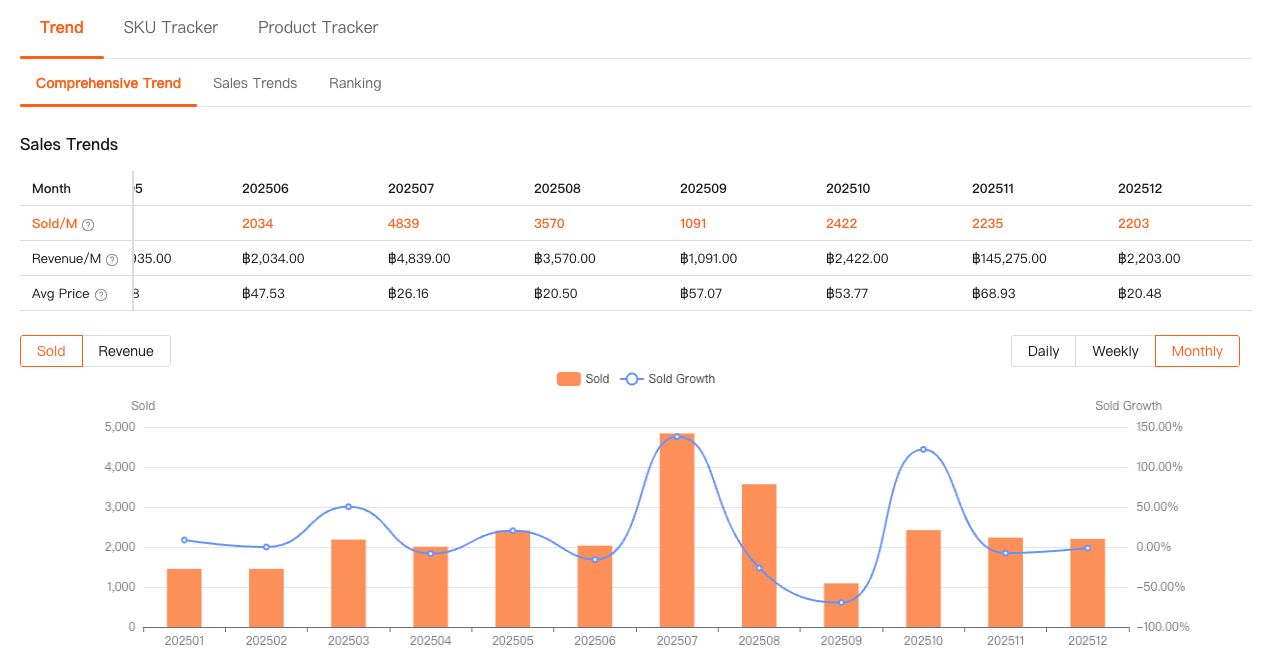Click the 202511 revenue cell ฿145,275.00
This screenshot has width=1270, height=668.
pyautogui.click(x=1009, y=259)
